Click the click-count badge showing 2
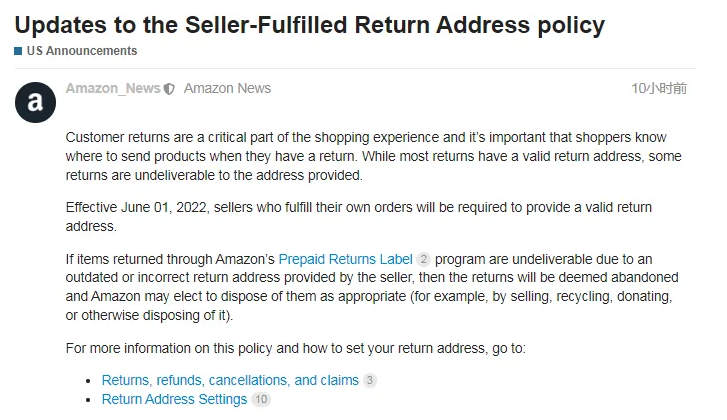The width and height of the screenshot is (727, 420). click(x=423, y=259)
